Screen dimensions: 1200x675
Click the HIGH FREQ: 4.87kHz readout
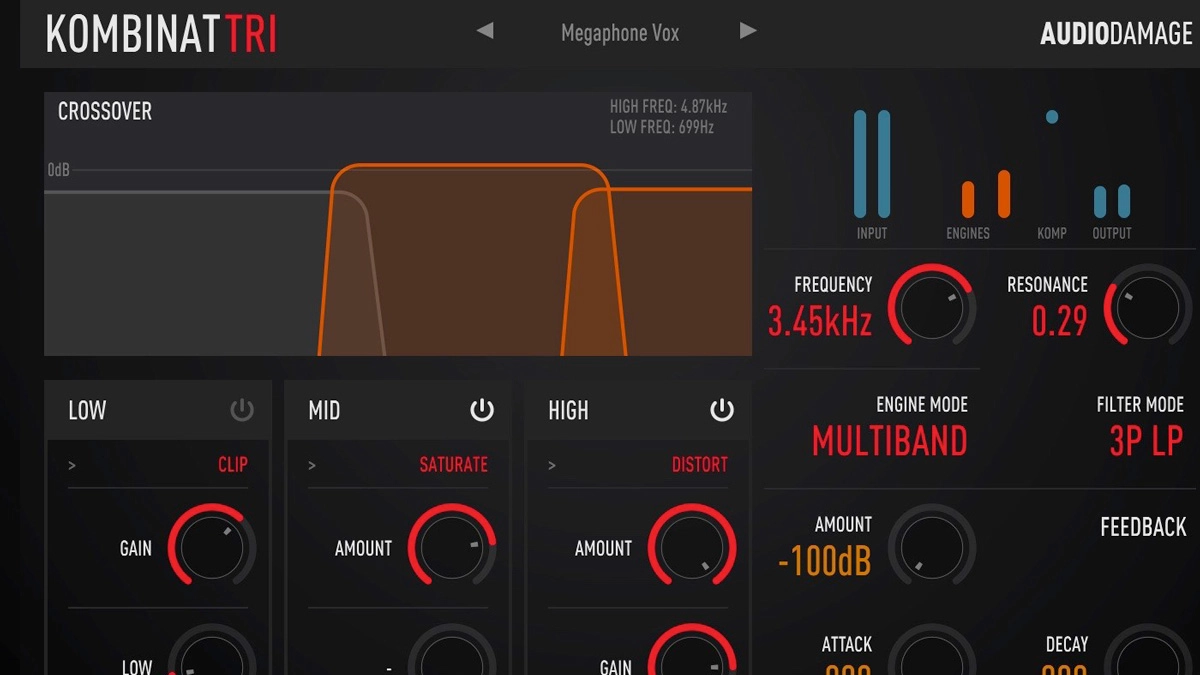(668, 107)
